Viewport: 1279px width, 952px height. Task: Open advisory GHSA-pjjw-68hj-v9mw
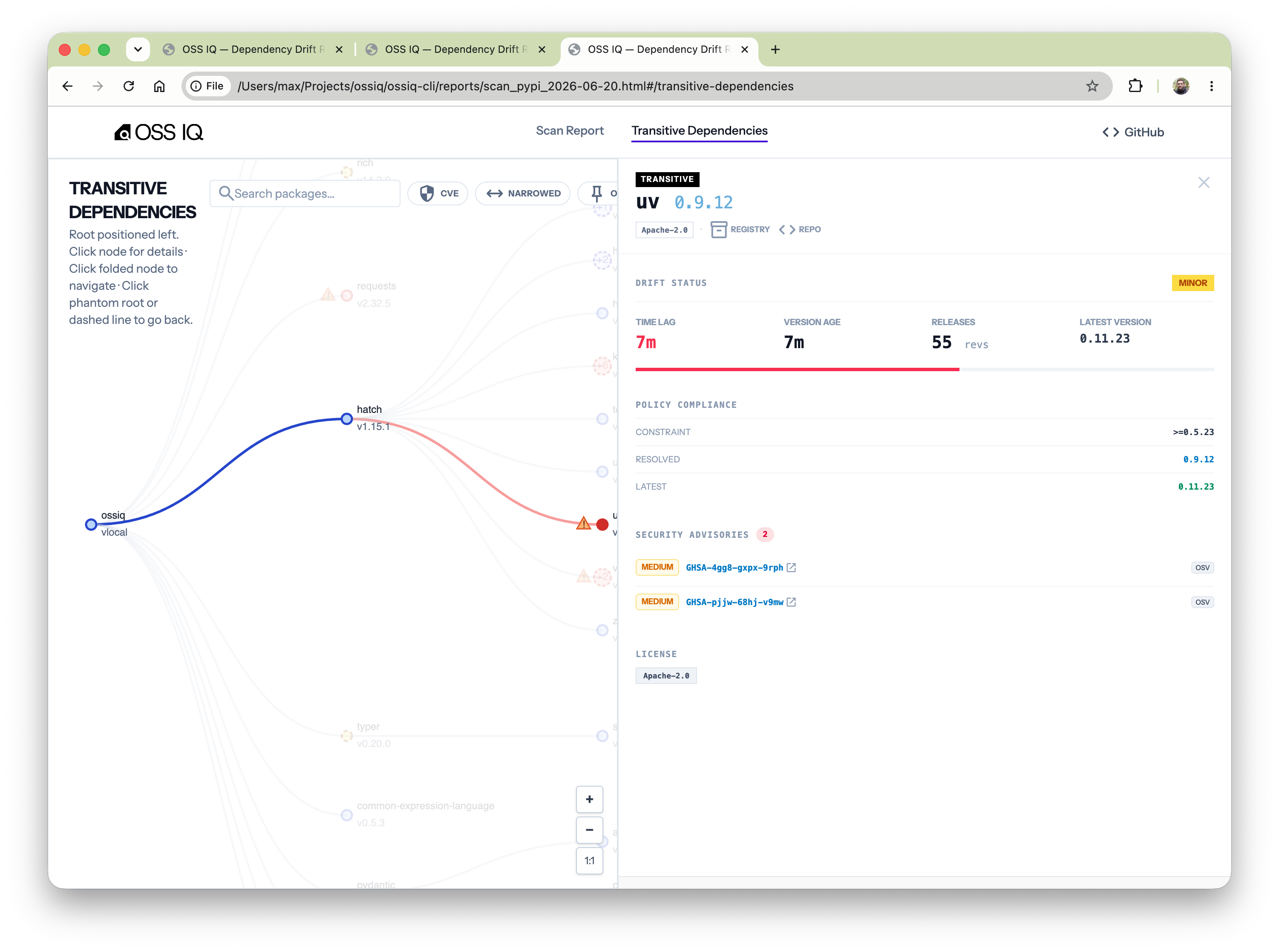(734, 602)
